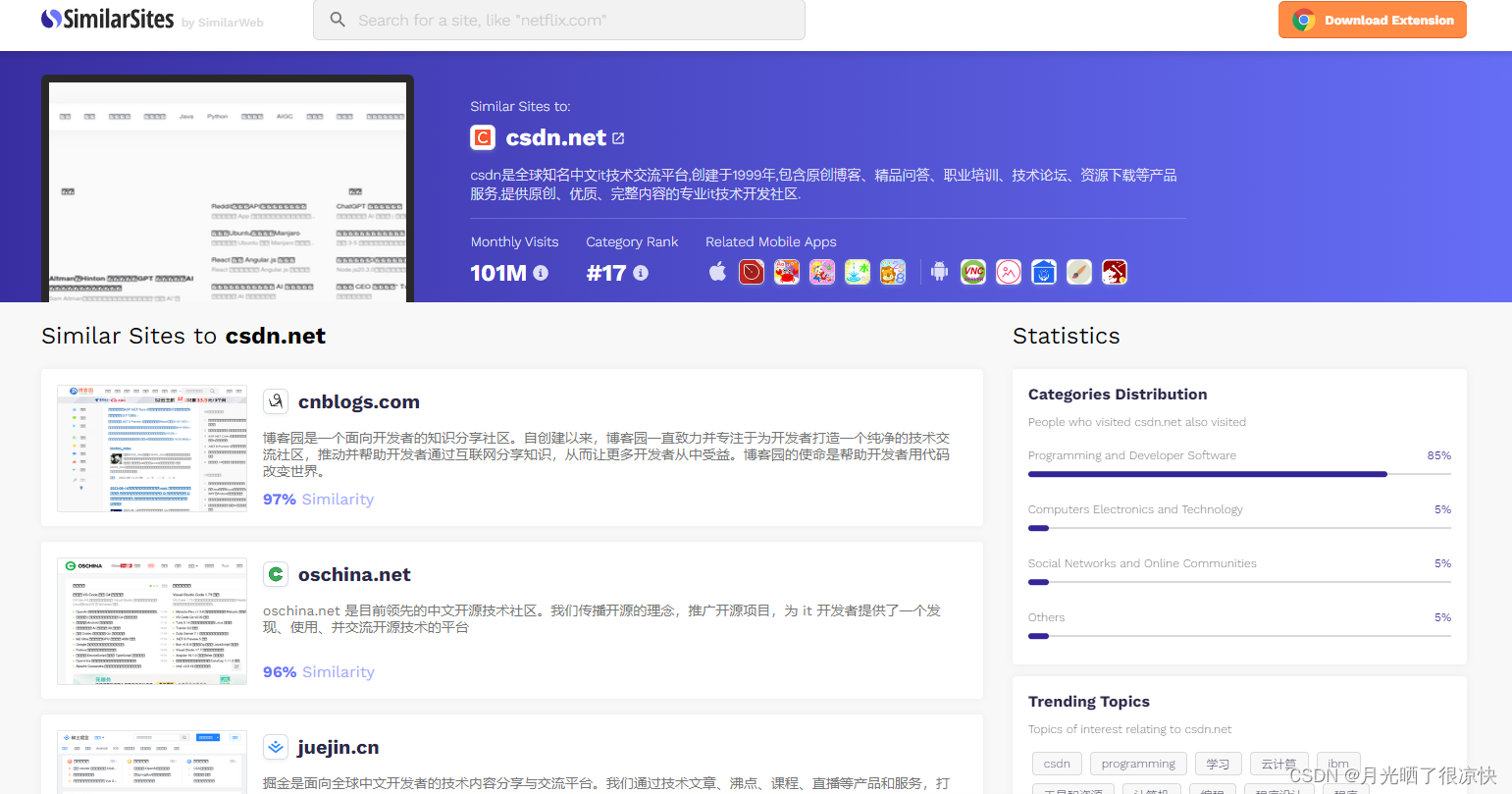Open the lion numbers iOS app icon
Screen dimensions: 1512x794
pos(893,272)
